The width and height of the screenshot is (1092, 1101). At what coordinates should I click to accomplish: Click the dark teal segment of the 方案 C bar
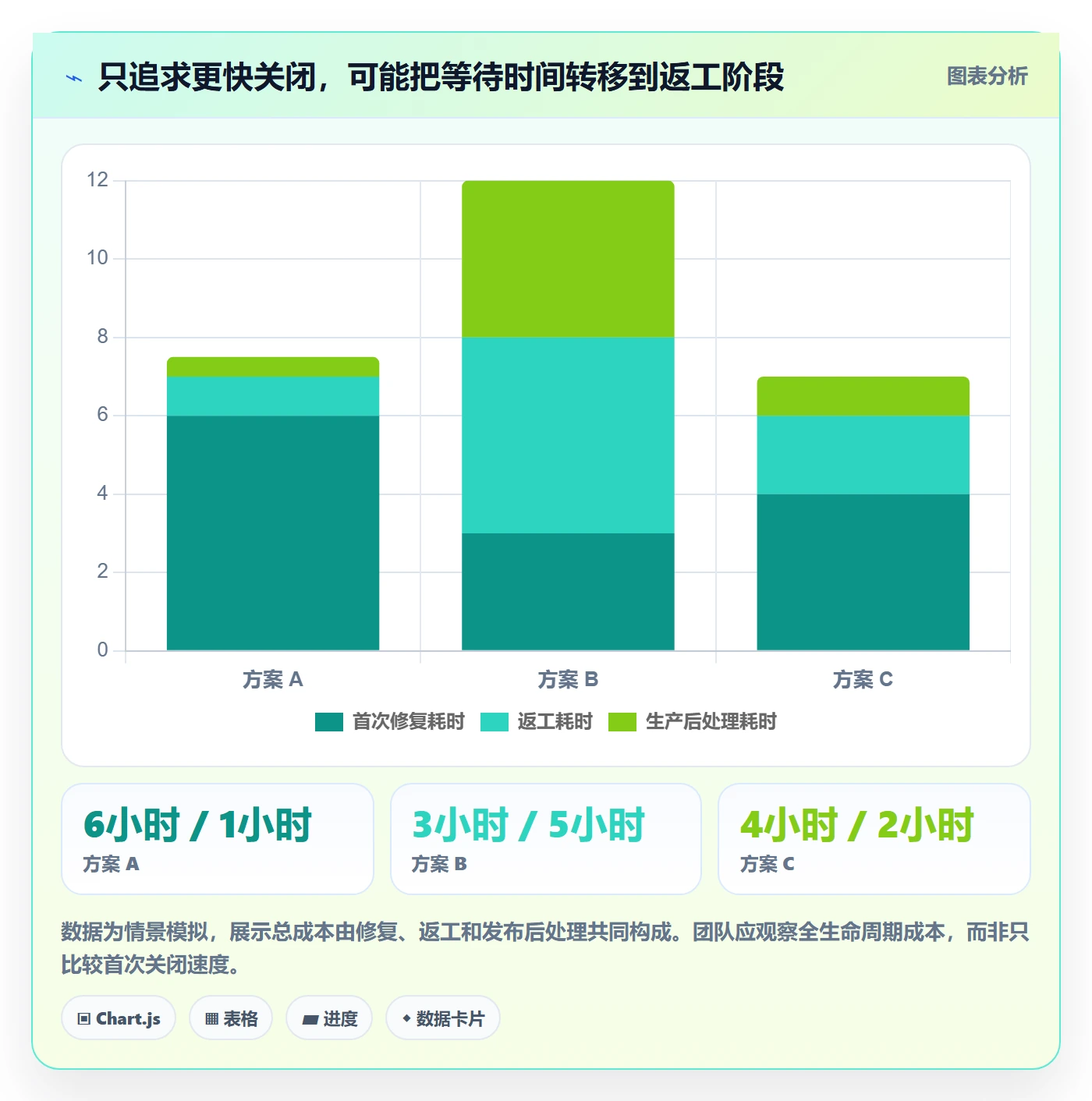863,572
